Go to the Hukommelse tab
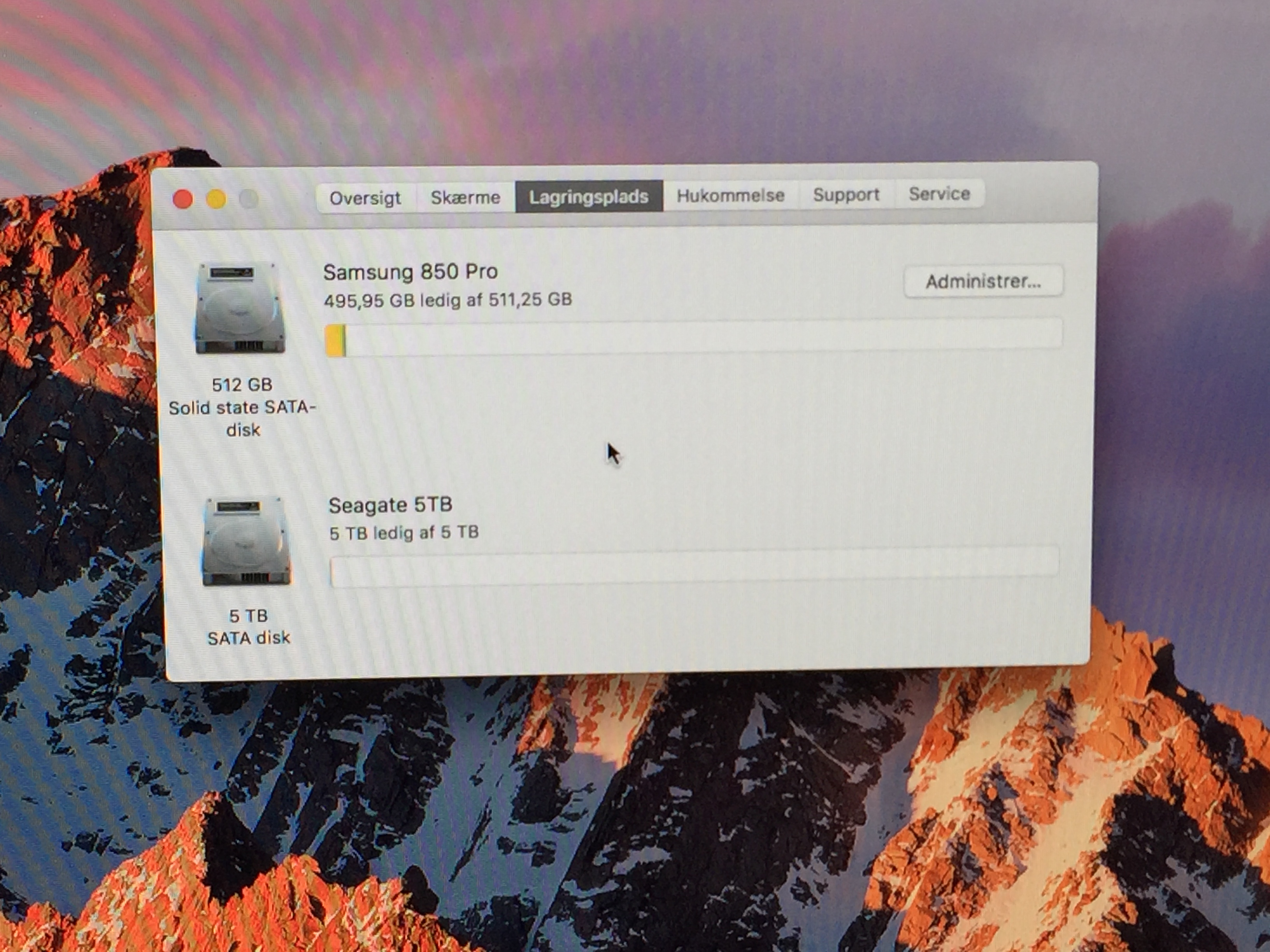Image resolution: width=1270 pixels, height=952 pixels. coord(730,196)
